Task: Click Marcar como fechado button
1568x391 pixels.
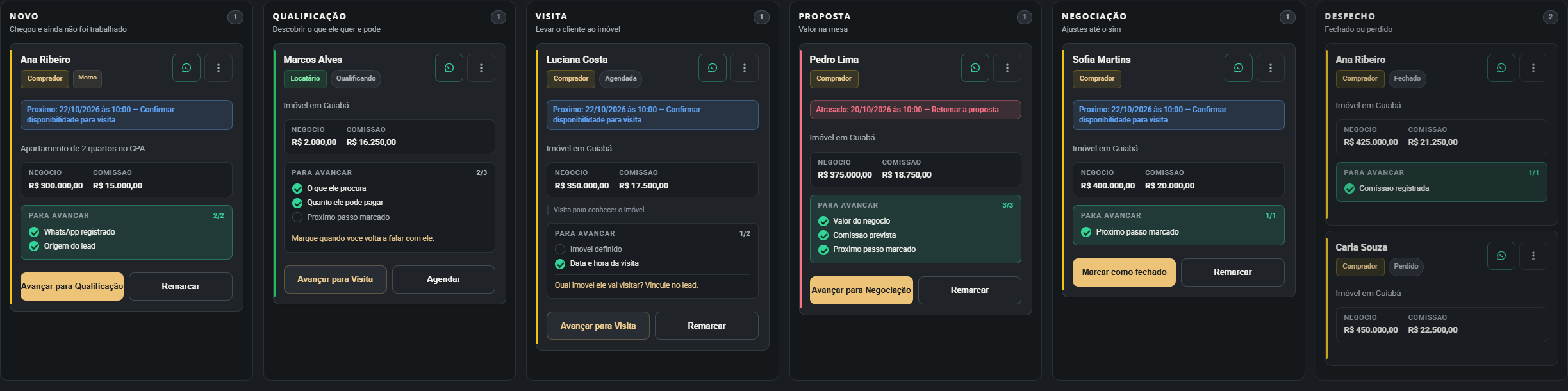Action: (1124, 272)
